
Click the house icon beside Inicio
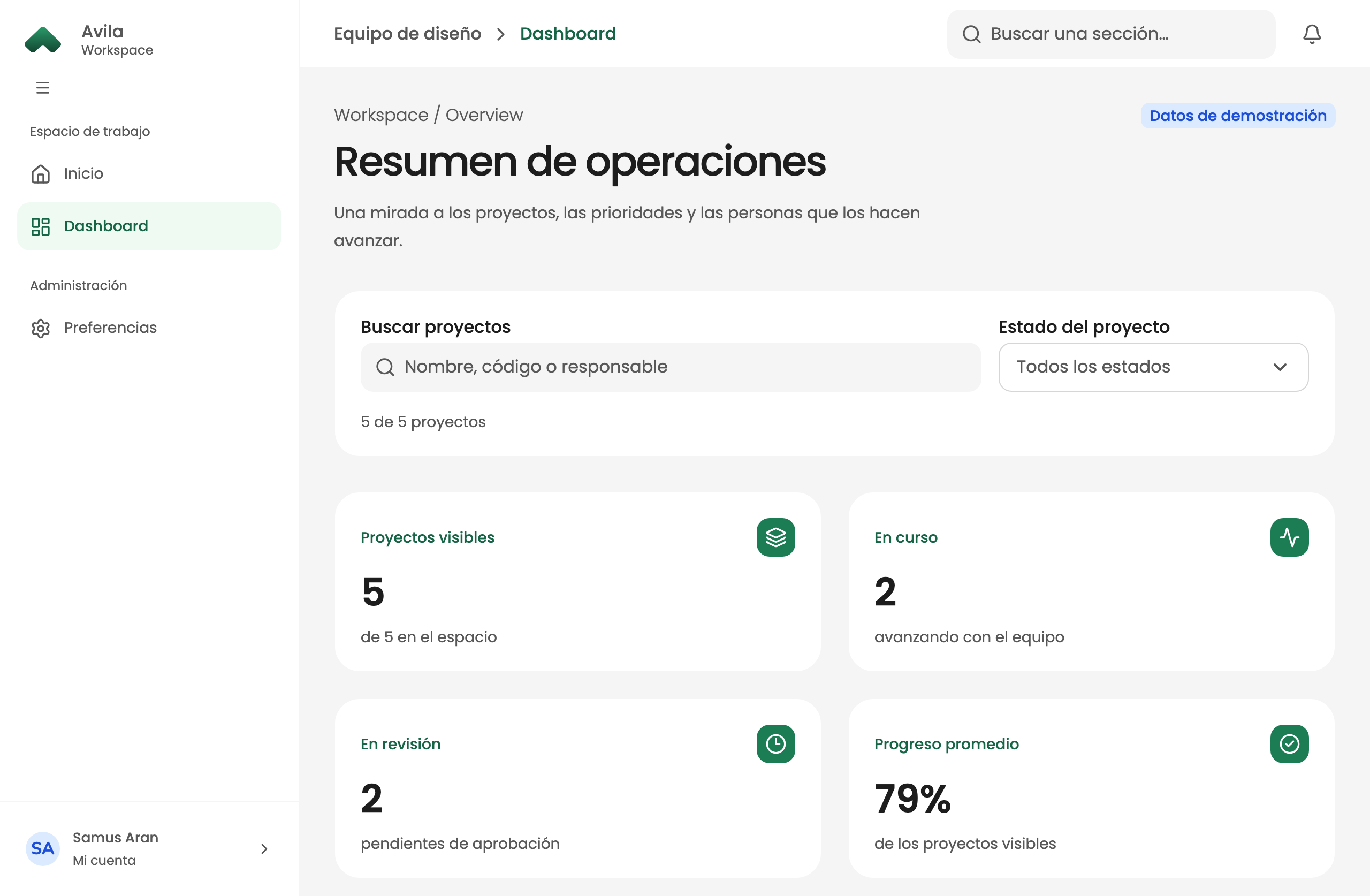click(x=40, y=173)
